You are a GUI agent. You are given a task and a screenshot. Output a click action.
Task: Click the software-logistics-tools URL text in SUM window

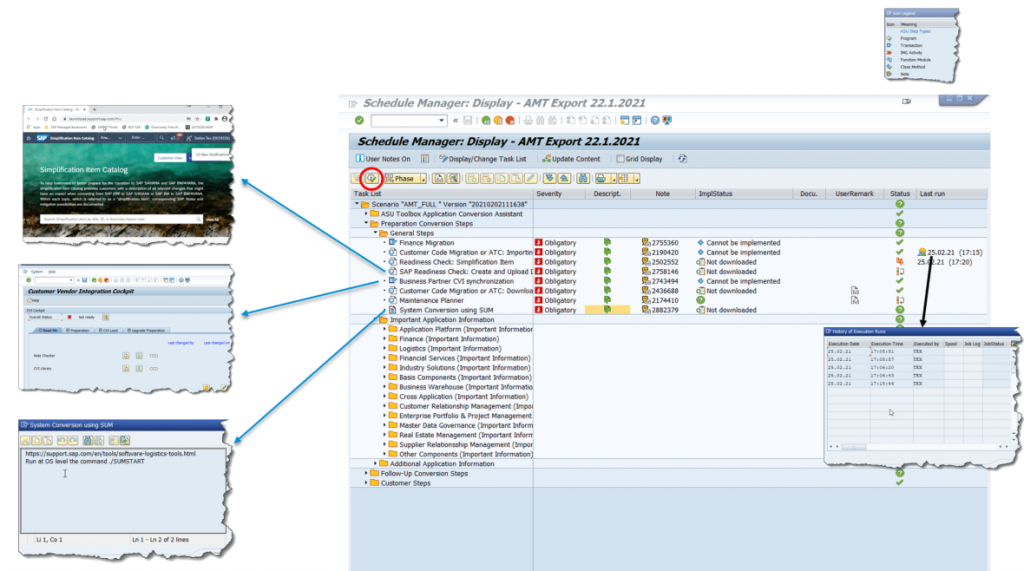pyautogui.click(x=110, y=453)
